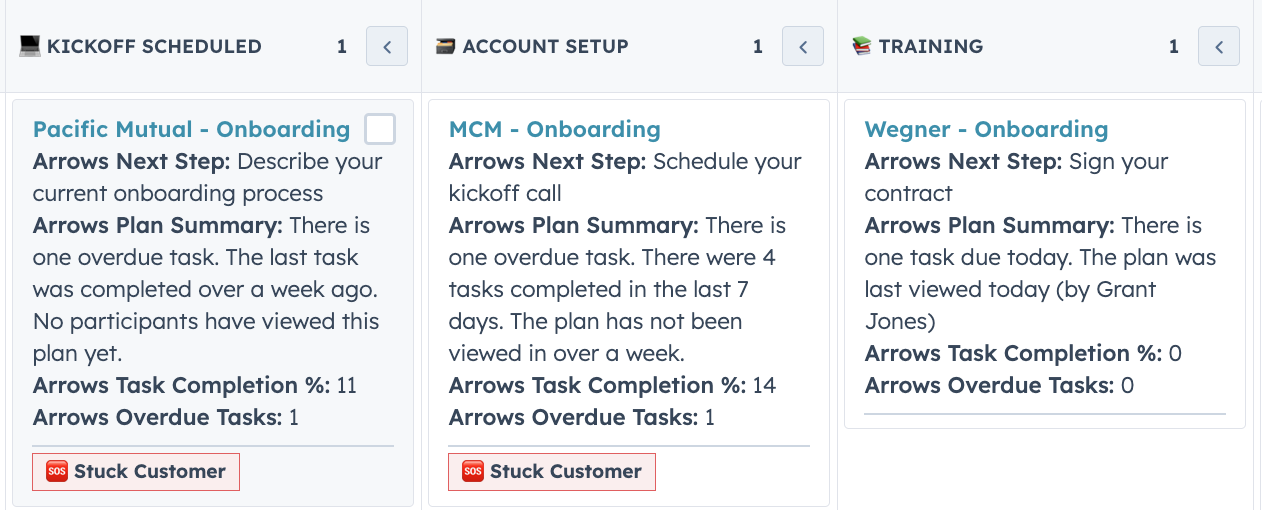
Task: Open MCM - Onboarding deal
Action: pyautogui.click(x=555, y=129)
